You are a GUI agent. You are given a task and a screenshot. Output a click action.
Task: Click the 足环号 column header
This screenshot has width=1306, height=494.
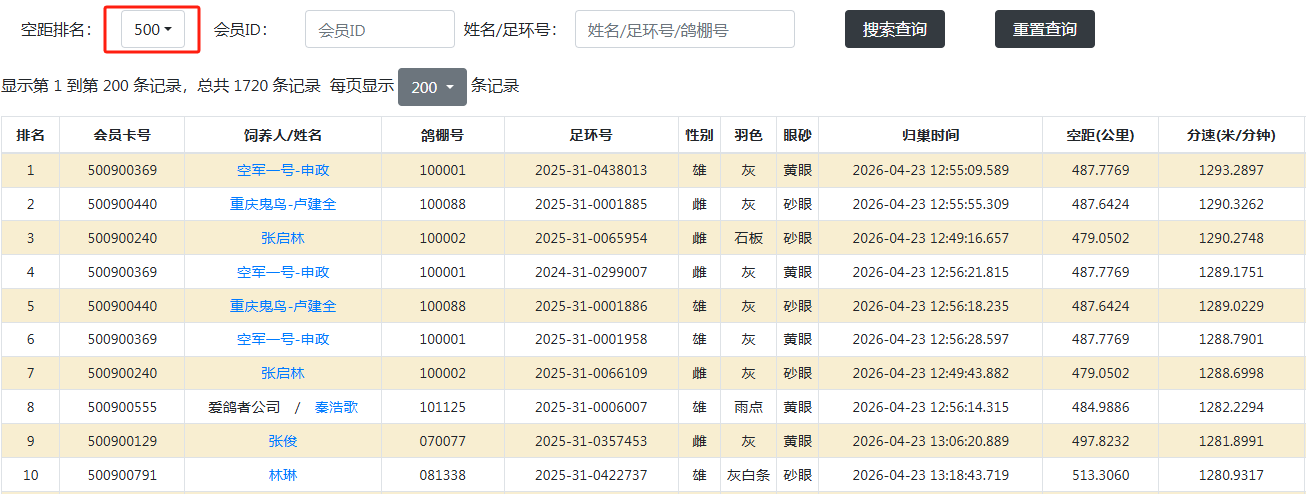pos(591,135)
